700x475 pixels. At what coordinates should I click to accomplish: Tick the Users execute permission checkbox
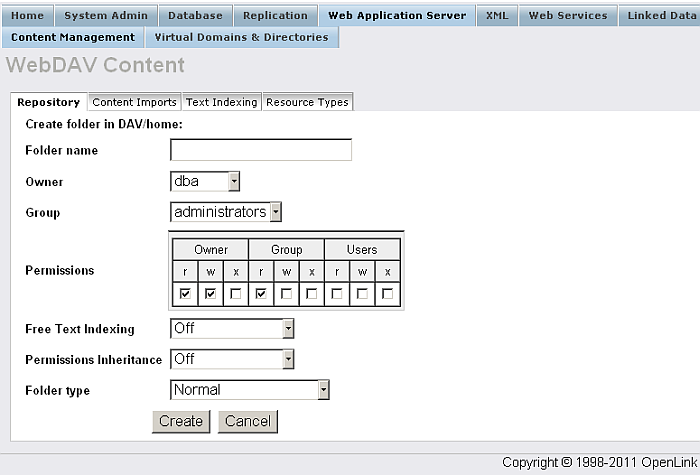click(x=388, y=294)
